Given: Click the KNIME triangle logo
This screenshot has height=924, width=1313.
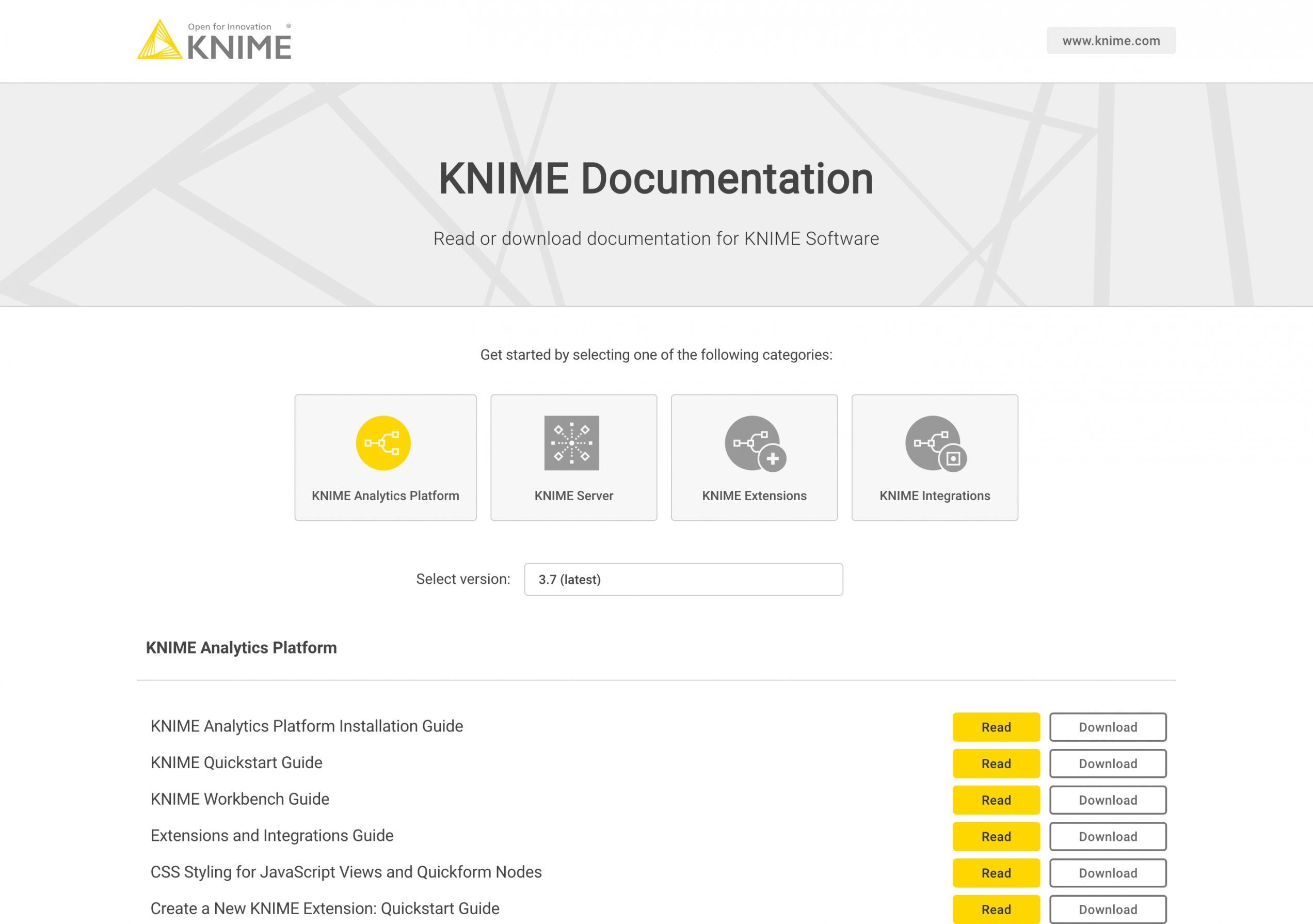Looking at the screenshot, I should 159,41.
